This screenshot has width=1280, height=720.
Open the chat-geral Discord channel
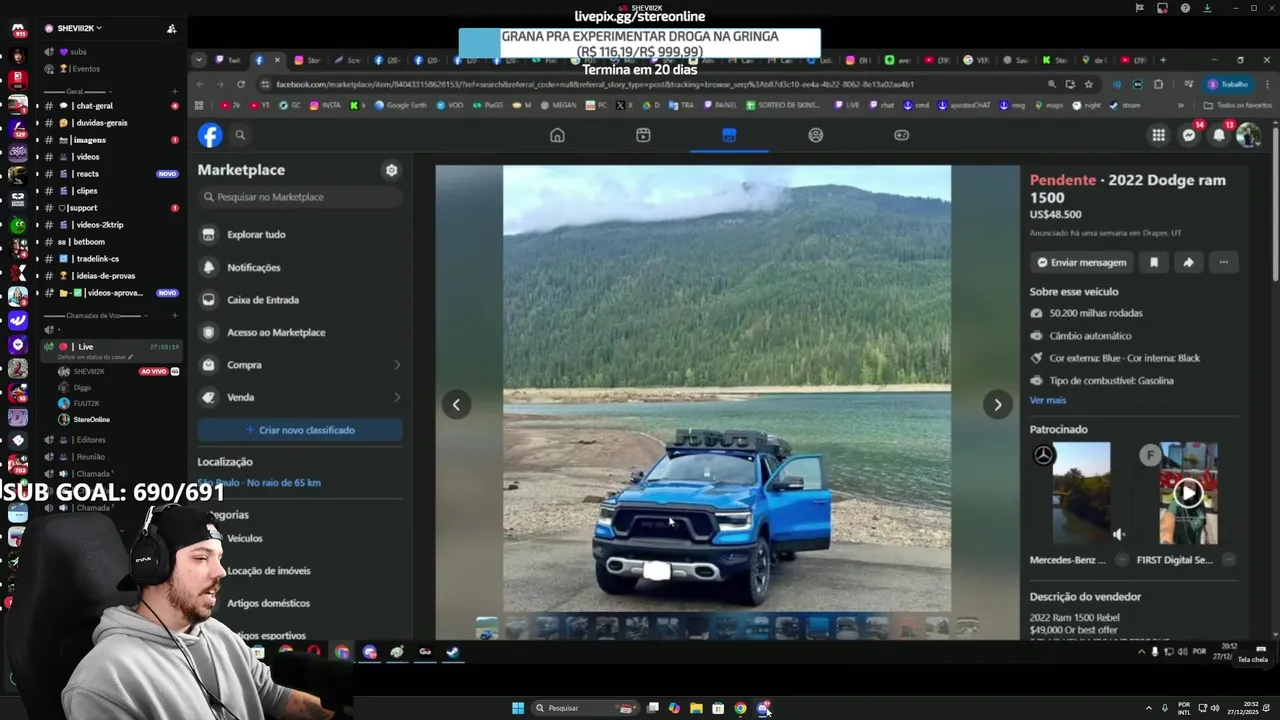pos(110,106)
